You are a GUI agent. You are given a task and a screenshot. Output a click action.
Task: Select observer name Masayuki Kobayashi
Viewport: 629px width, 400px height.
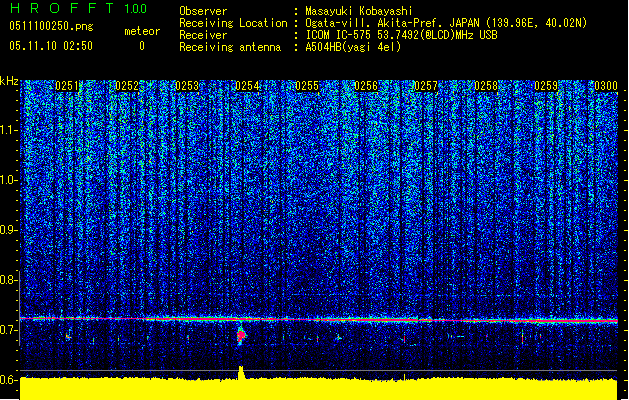pyautogui.click(x=359, y=11)
